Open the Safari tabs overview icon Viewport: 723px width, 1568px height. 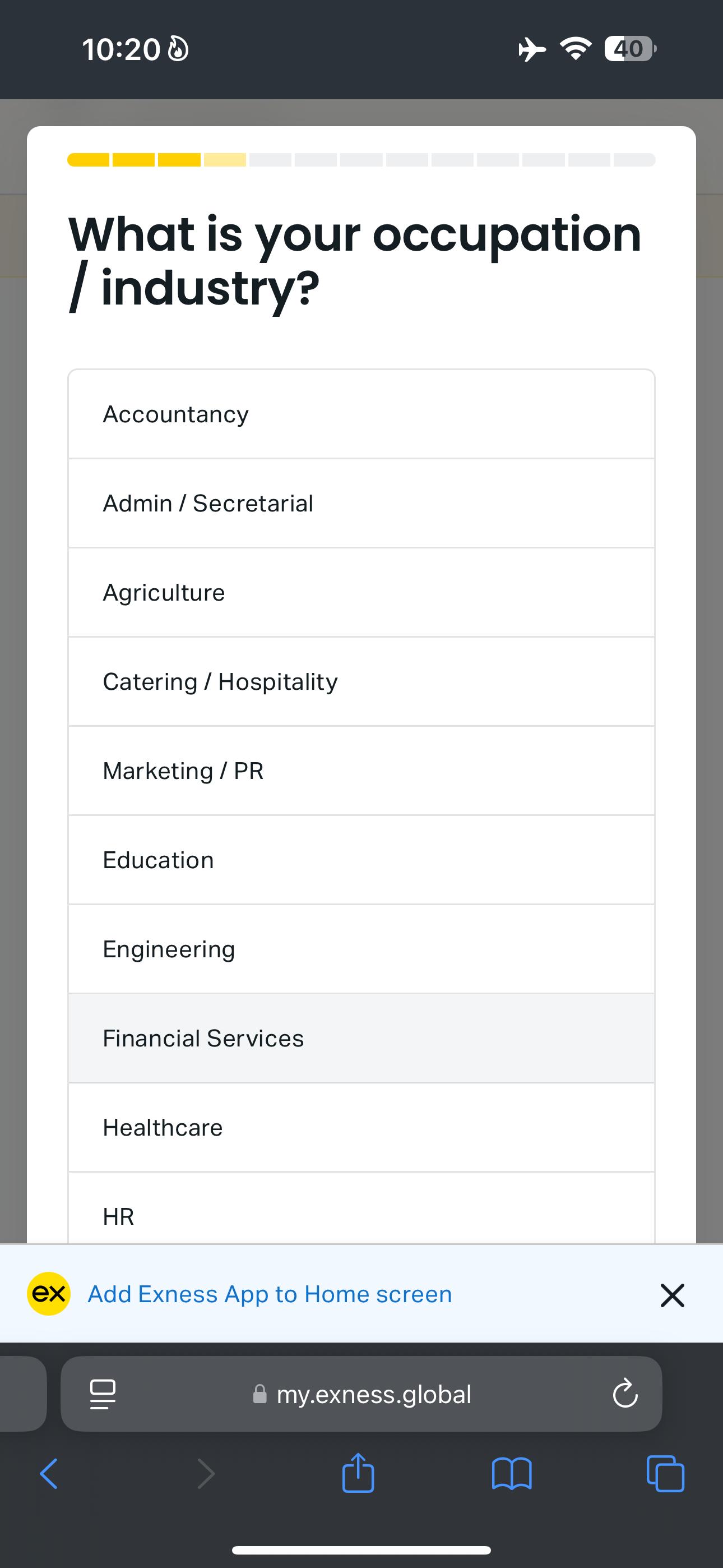click(x=665, y=1474)
